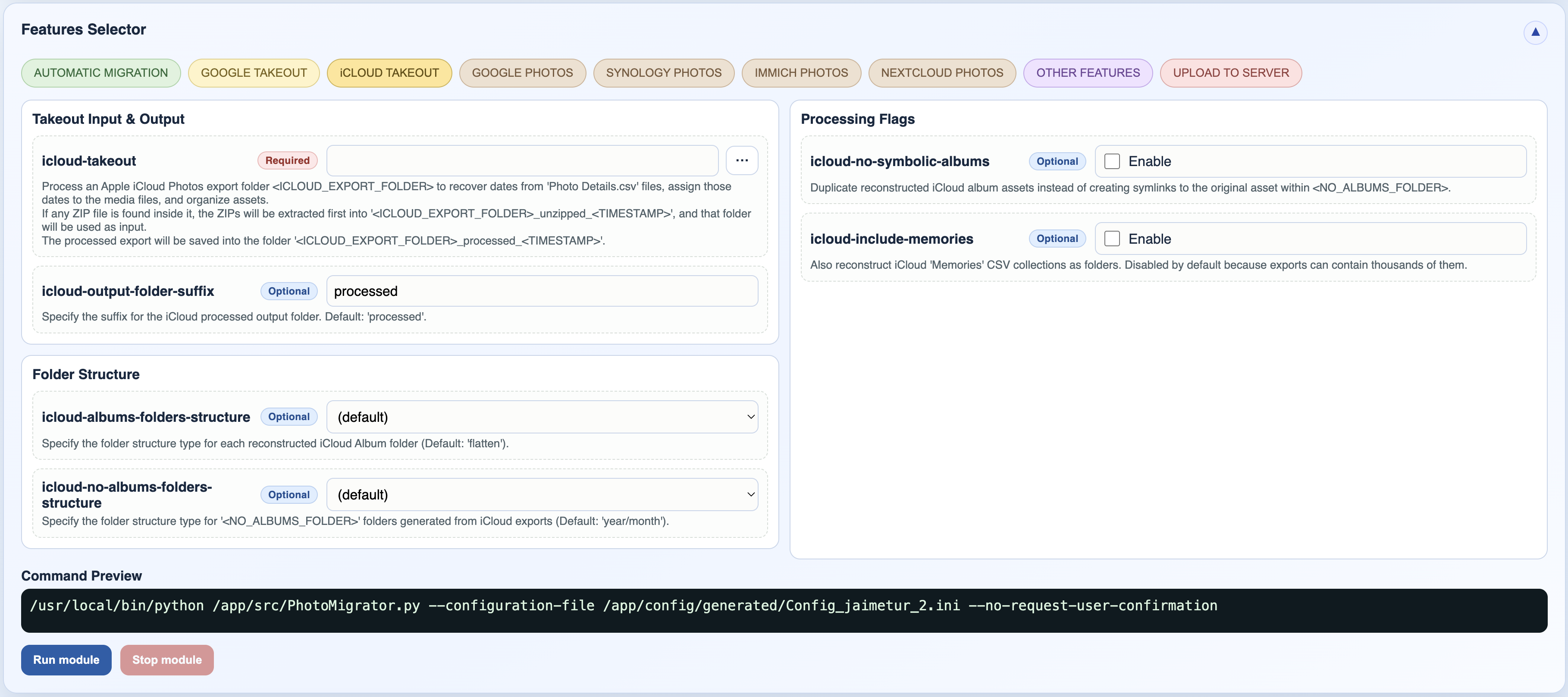Click the 'Takeout Input & Output' heading

[108, 119]
